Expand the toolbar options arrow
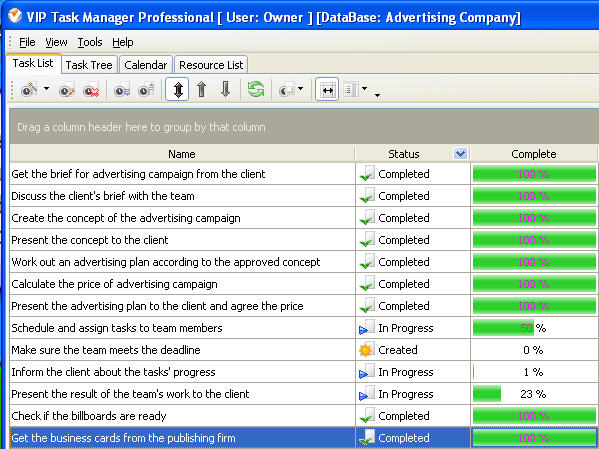The image size is (599, 449). (377, 95)
